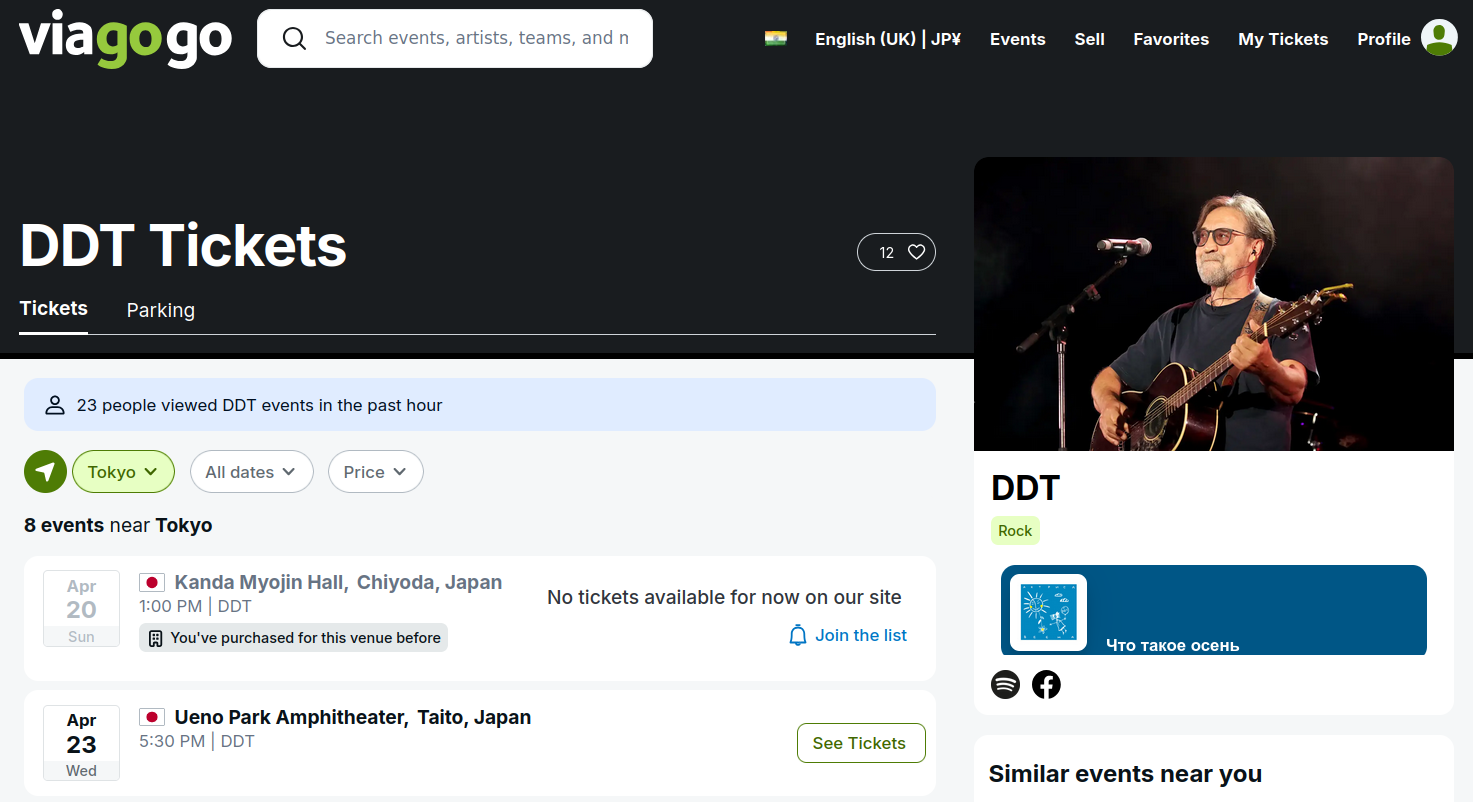Expand the Tokyo location dropdown

[x=123, y=472]
